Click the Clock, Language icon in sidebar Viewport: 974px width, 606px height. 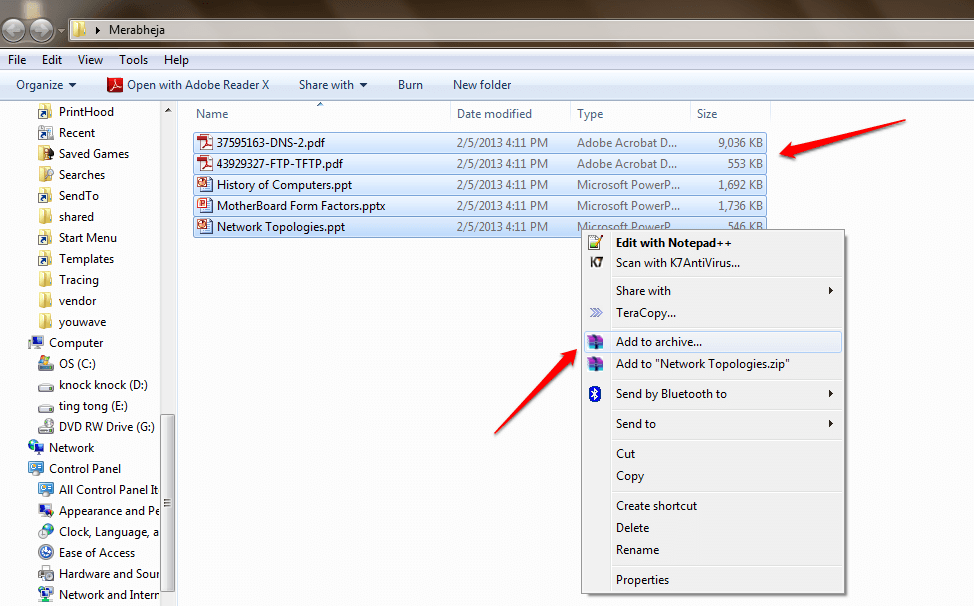46,531
